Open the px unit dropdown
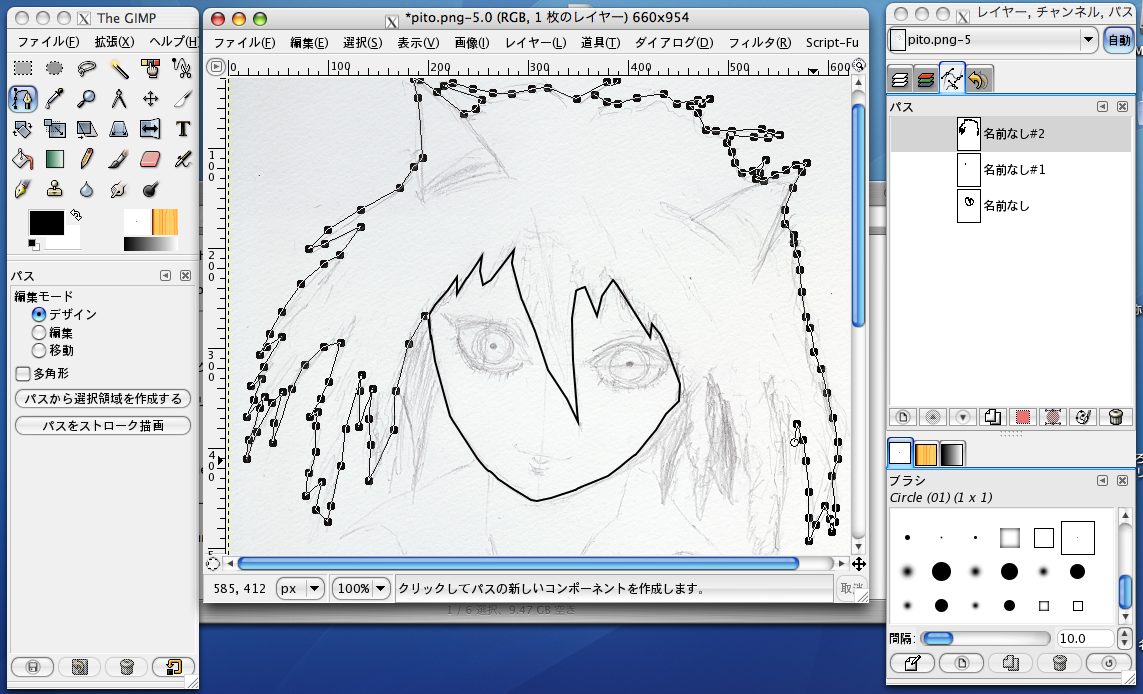The width and height of the screenshot is (1143, 694). (x=299, y=588)
